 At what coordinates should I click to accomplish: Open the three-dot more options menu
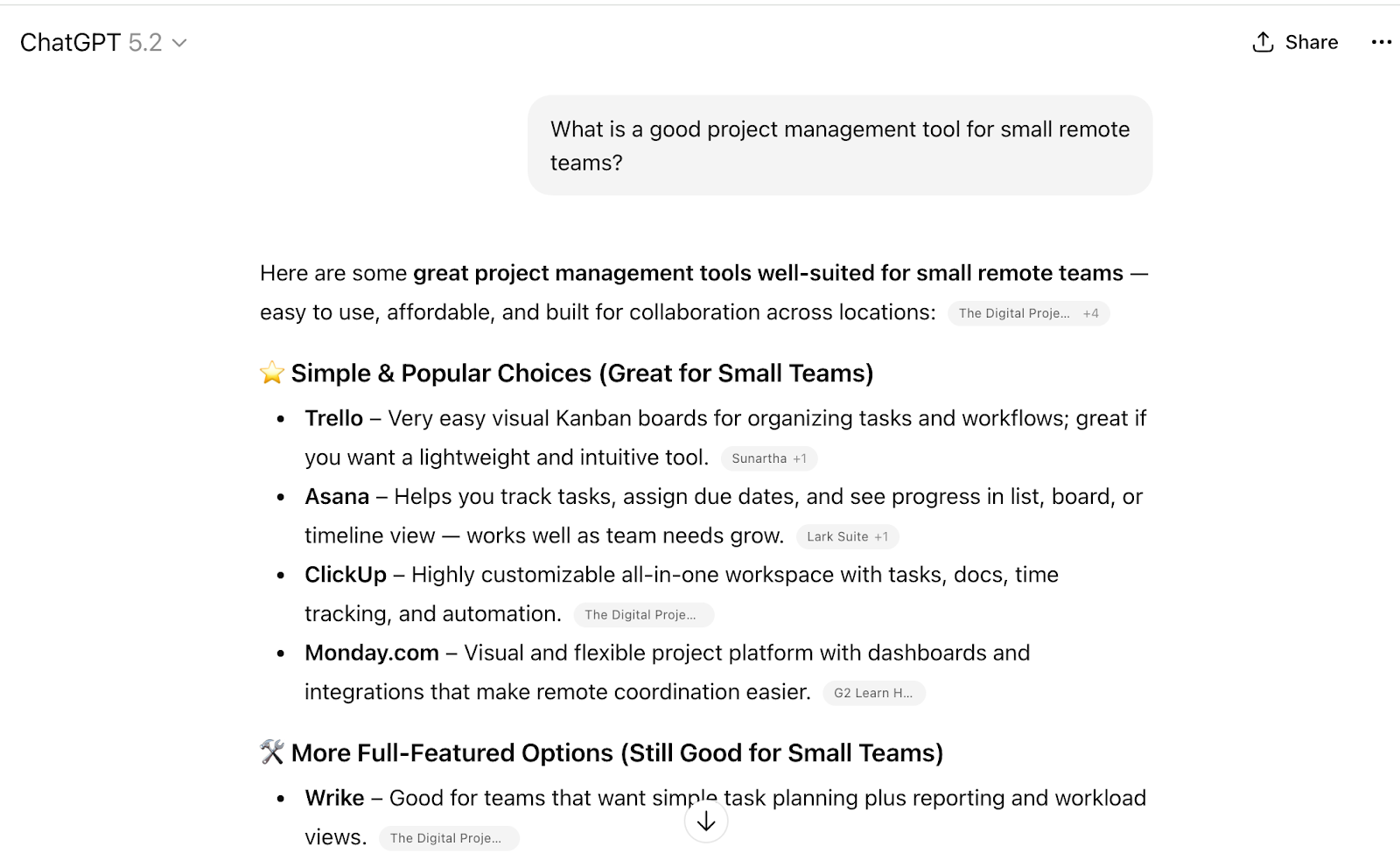(1381, 42)
